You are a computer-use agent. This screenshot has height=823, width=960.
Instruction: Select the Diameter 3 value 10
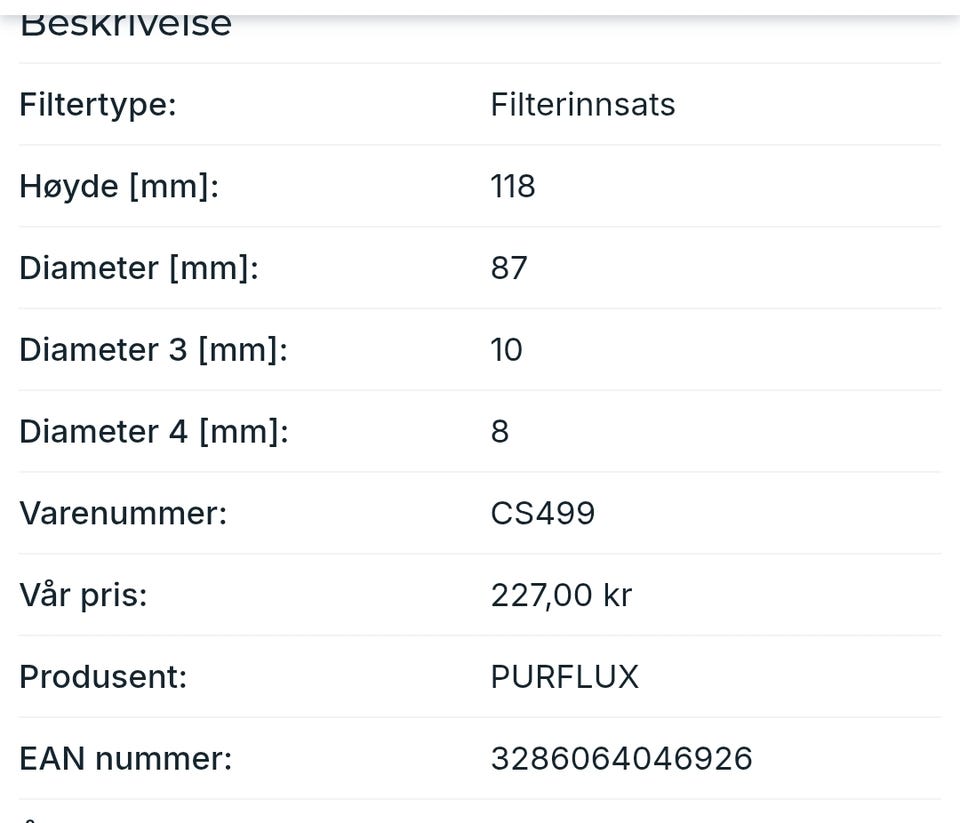point(506,350)
